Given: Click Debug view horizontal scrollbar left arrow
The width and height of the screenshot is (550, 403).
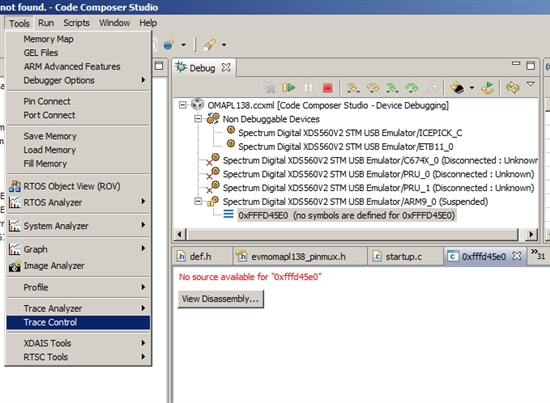Looking at the screenshot, I should 180,234.
